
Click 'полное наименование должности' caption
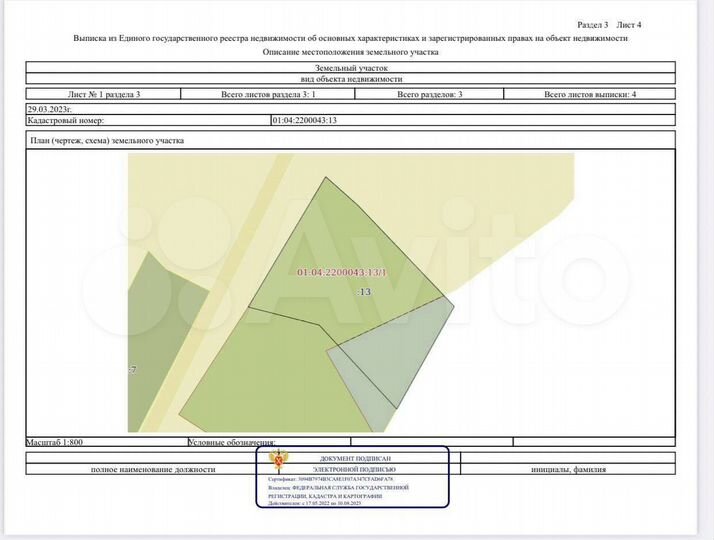(x=153, y=468)
